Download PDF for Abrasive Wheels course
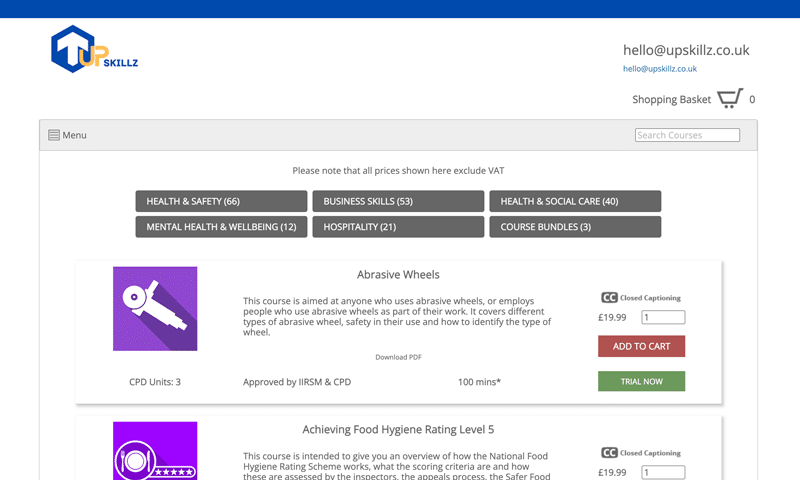This screenshot has height=480, width=800. point(398,357)
